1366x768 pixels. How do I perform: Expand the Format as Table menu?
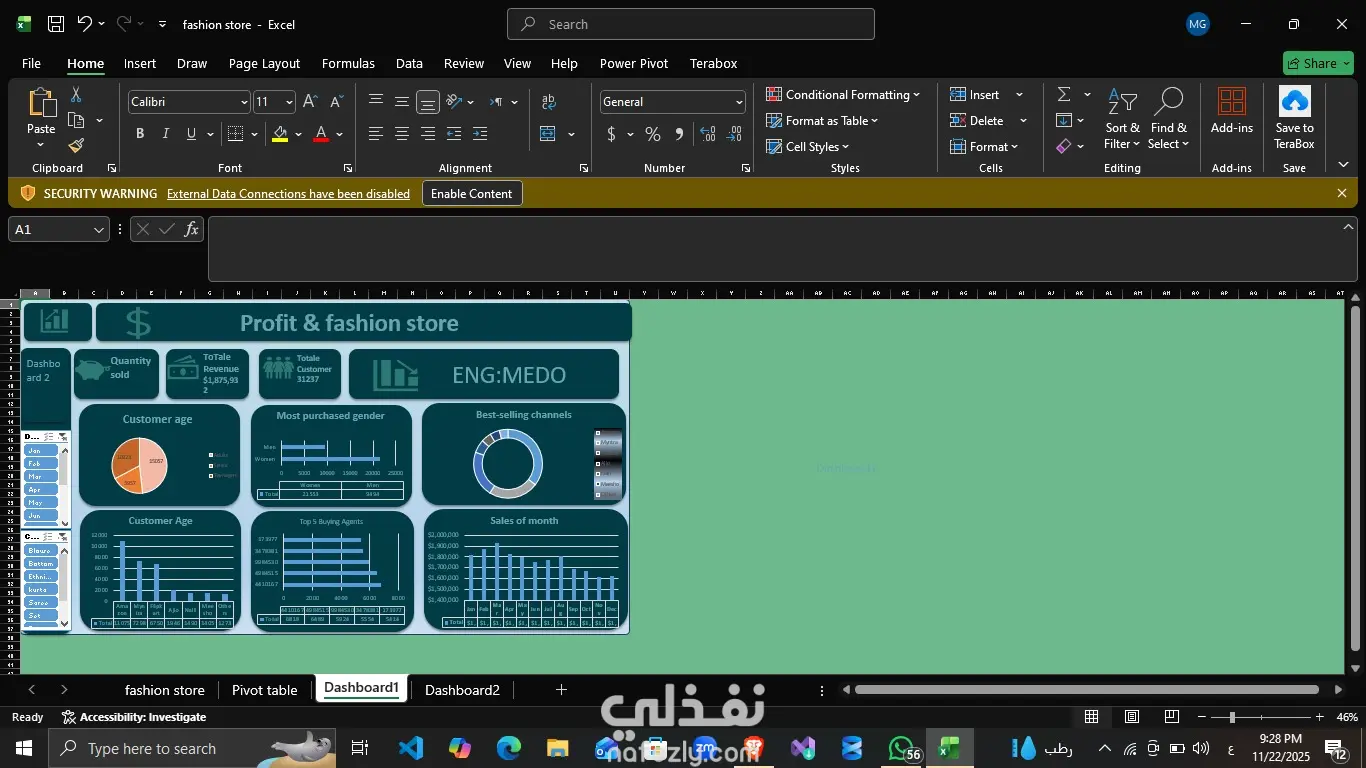point(822,121)
